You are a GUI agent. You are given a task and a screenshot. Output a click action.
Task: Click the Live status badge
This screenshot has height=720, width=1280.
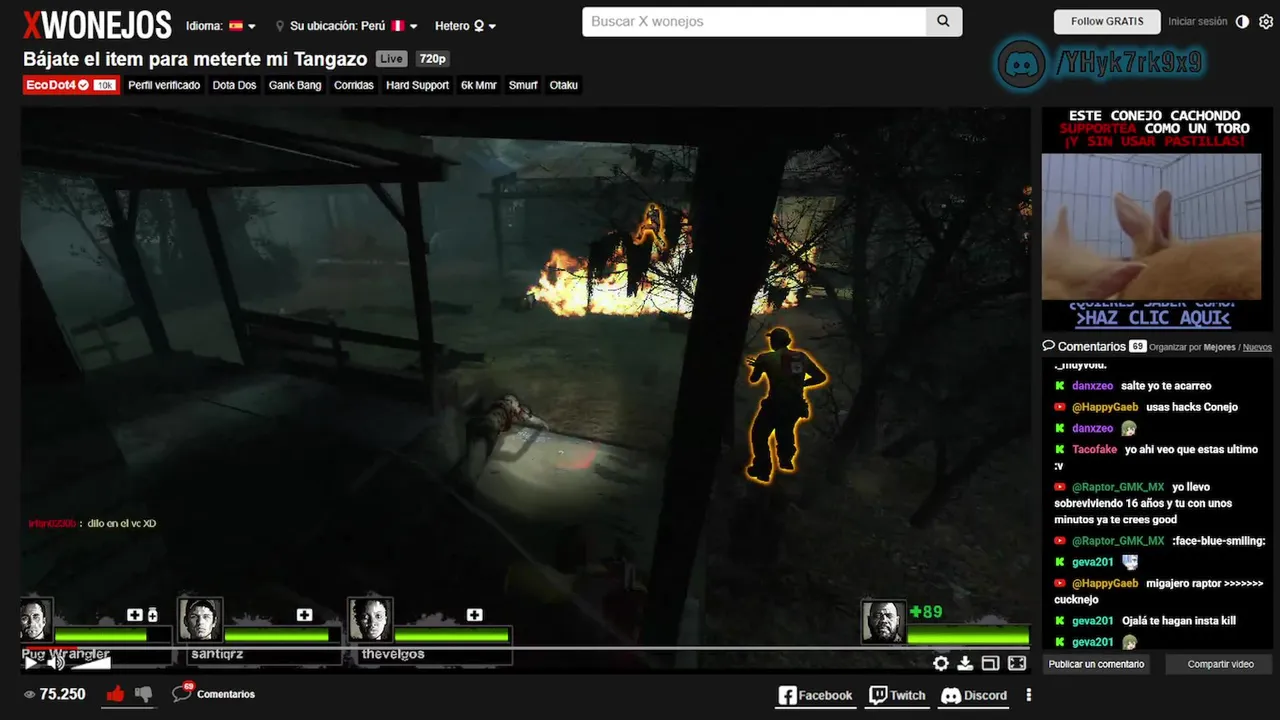[x=391, y=59]
